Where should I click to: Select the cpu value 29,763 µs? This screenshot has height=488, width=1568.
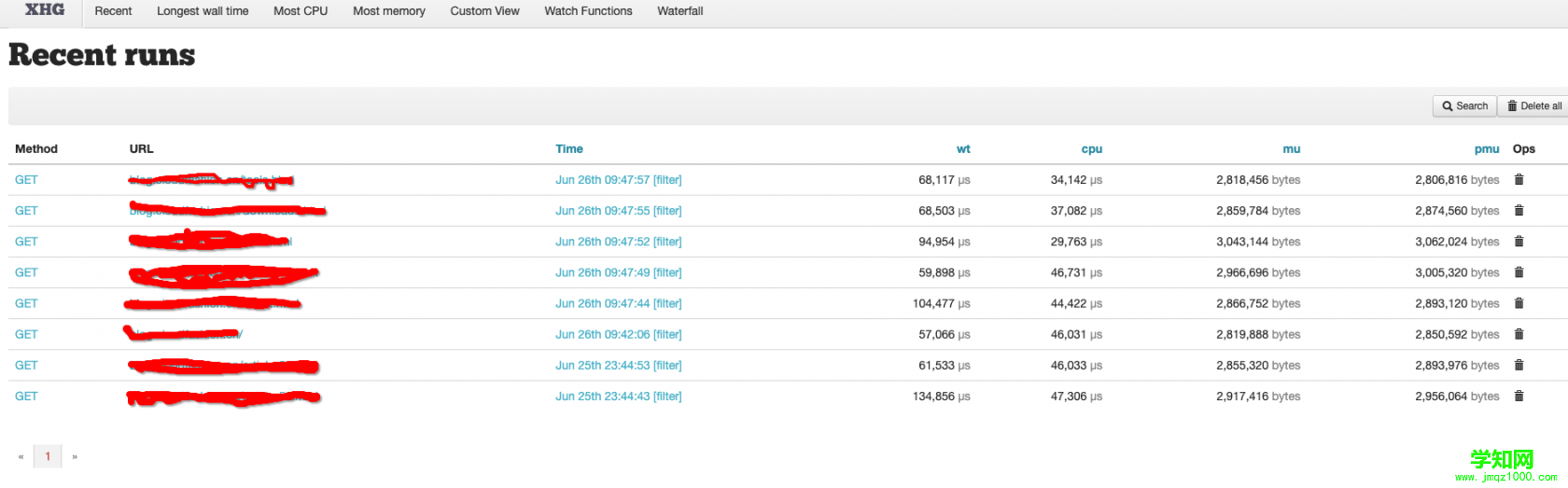click(x=1076, y=241)
